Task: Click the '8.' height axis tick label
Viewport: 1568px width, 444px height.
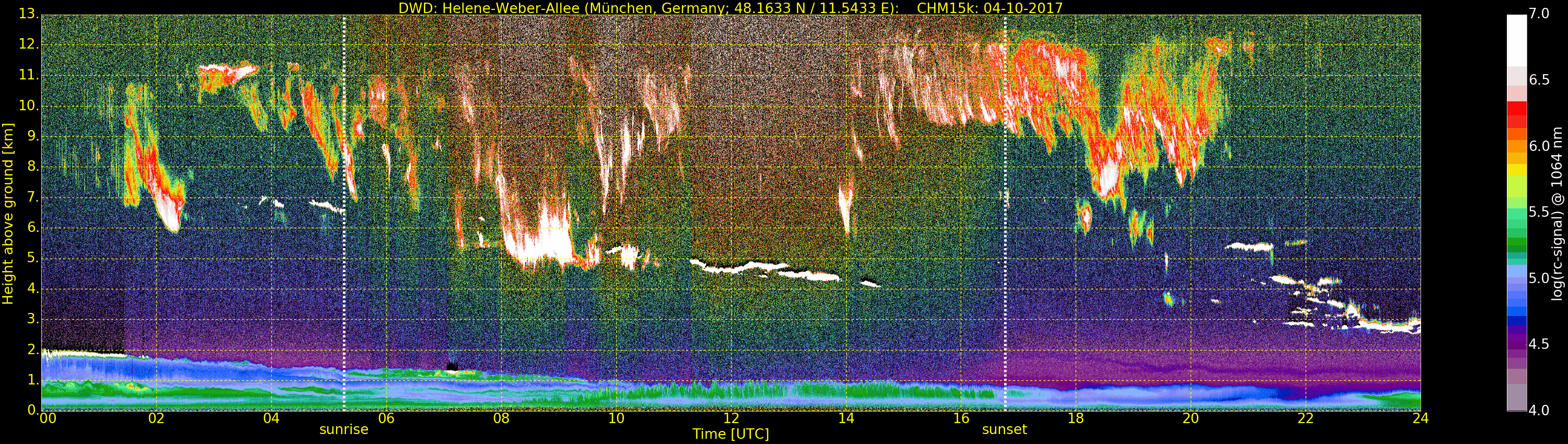Action: pos(32,167)
